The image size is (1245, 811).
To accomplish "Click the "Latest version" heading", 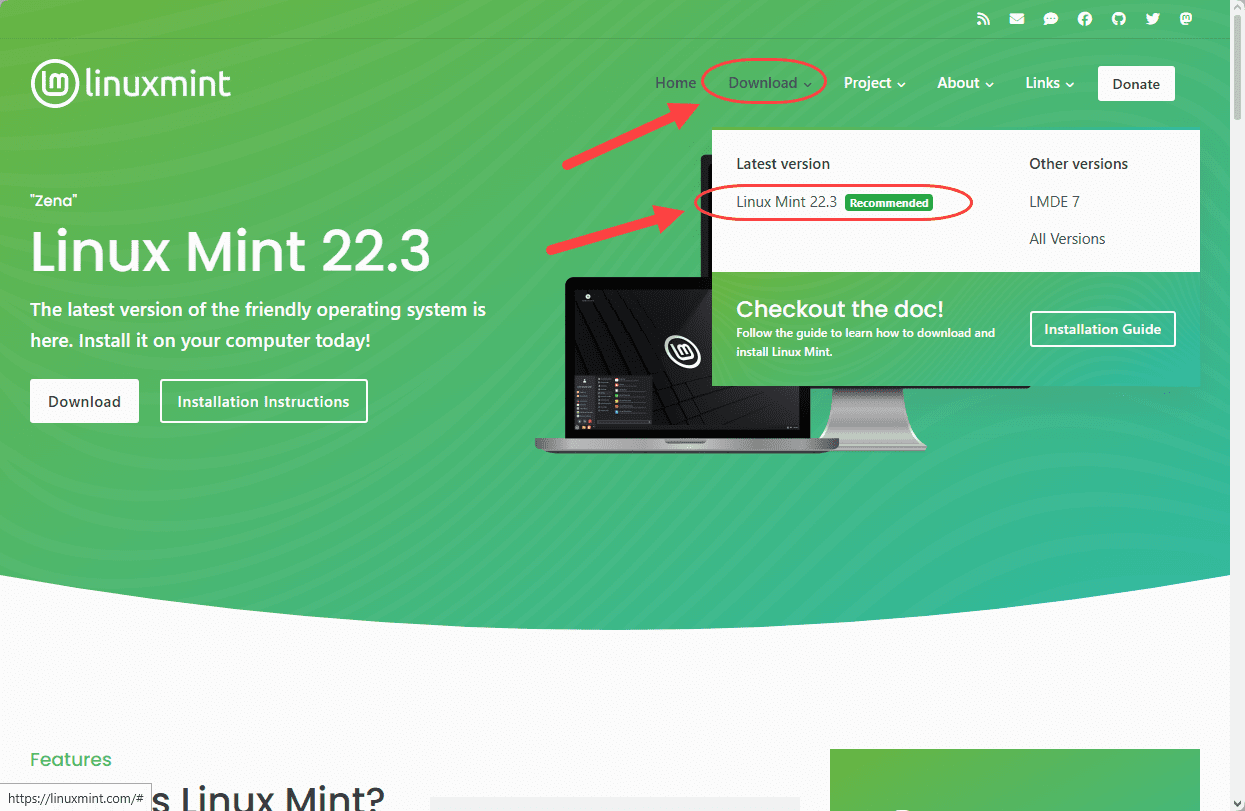I will coord(783,164).
